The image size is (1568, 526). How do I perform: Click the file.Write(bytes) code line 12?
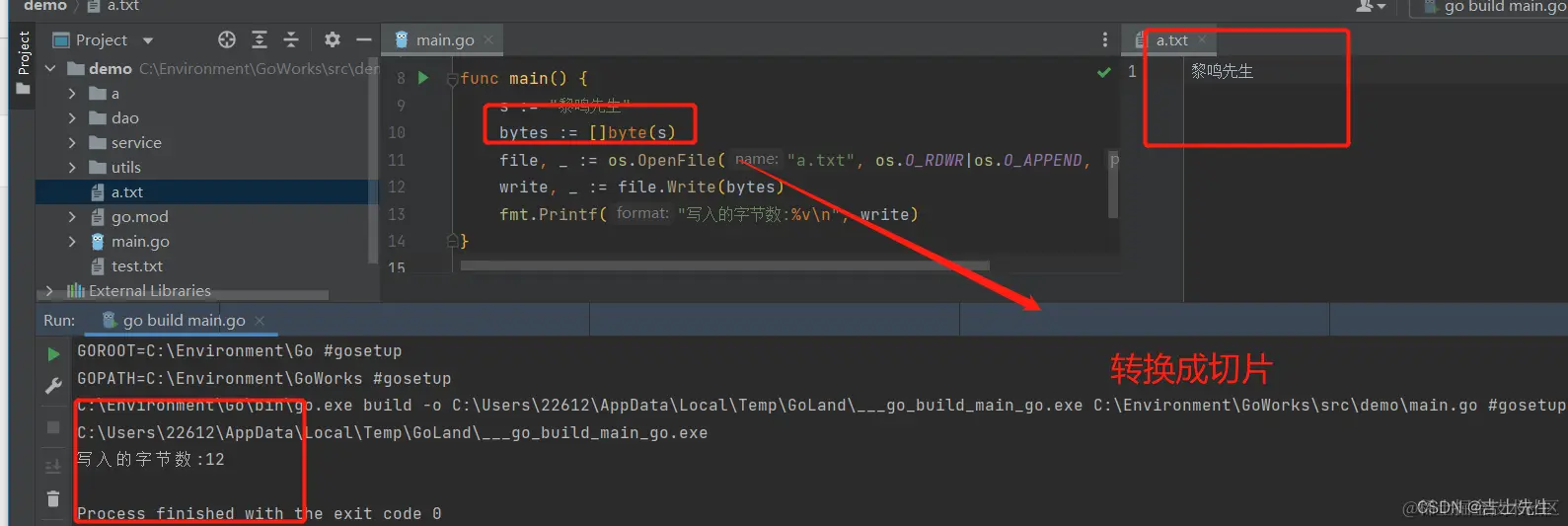point(641,187)
